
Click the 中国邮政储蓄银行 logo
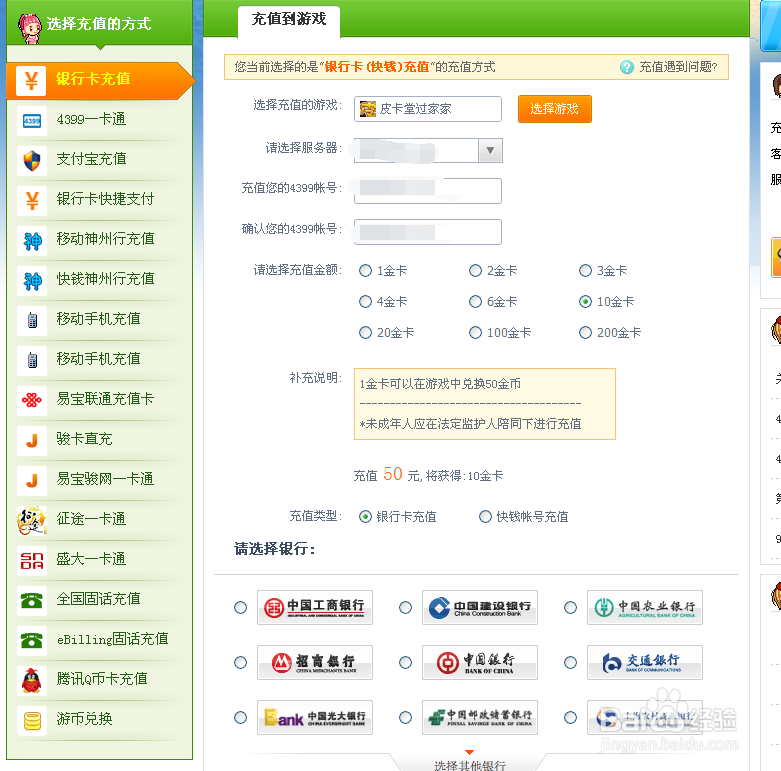click(480, 717)
